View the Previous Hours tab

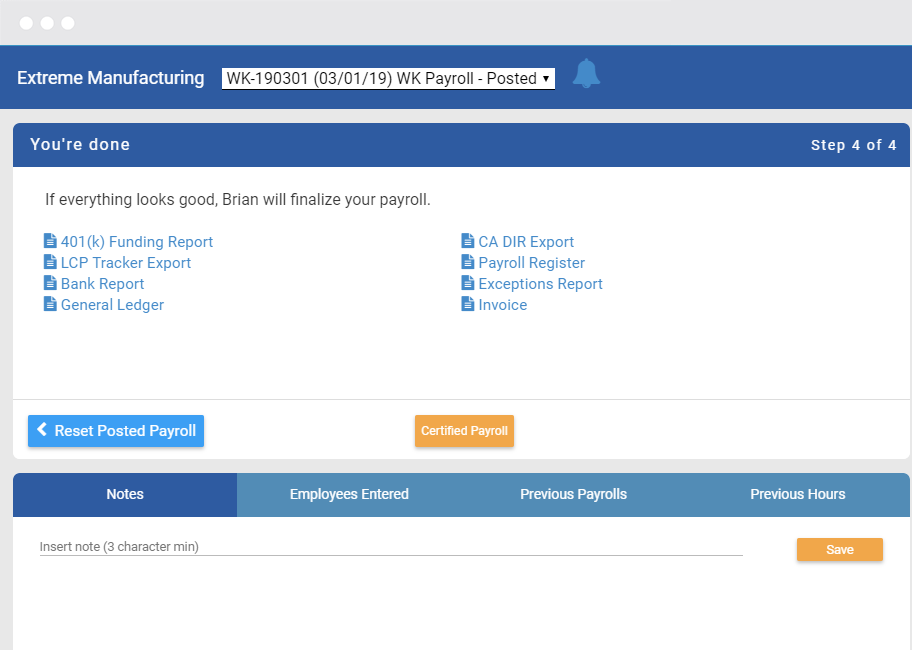pos(797,494)
